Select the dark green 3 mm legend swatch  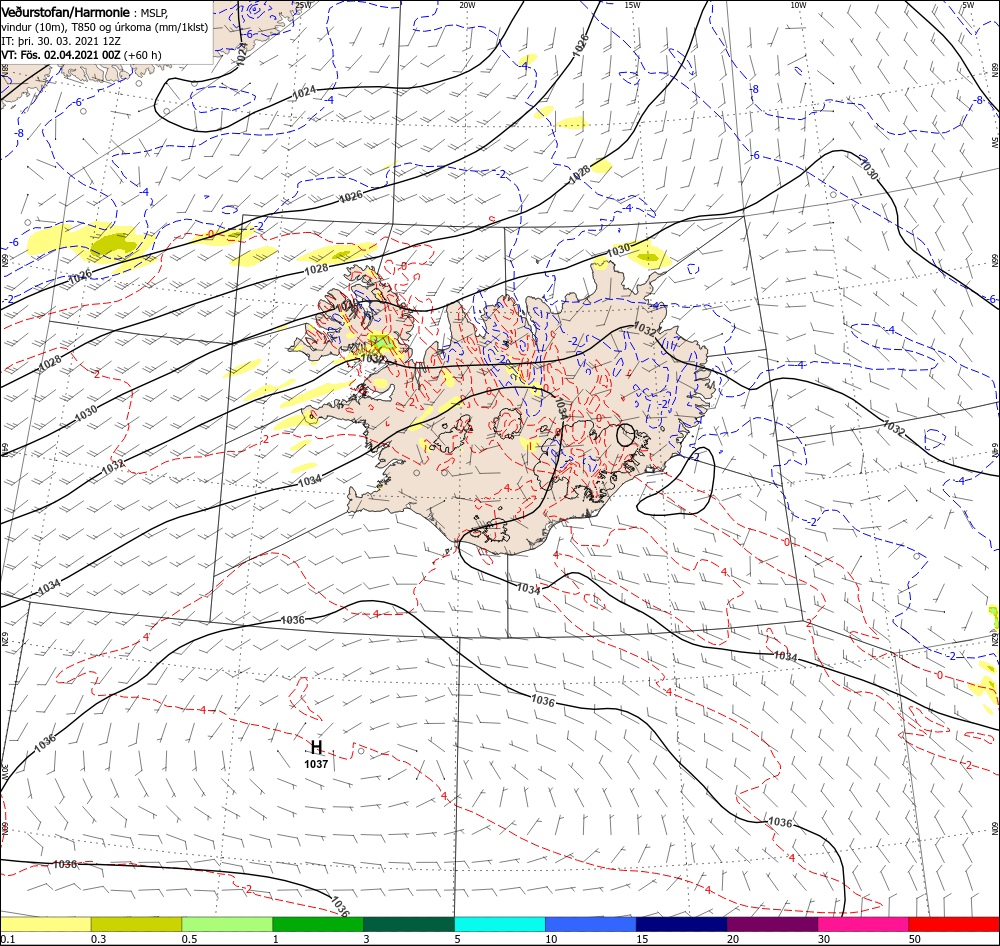coord(409,924)
